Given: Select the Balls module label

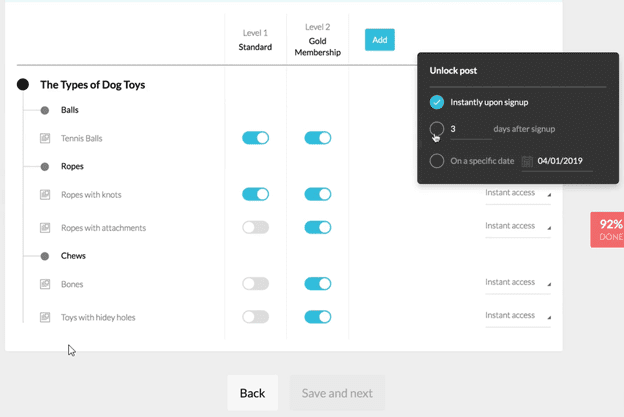Looking at the screenshot, I should click(x=70, y=110).
